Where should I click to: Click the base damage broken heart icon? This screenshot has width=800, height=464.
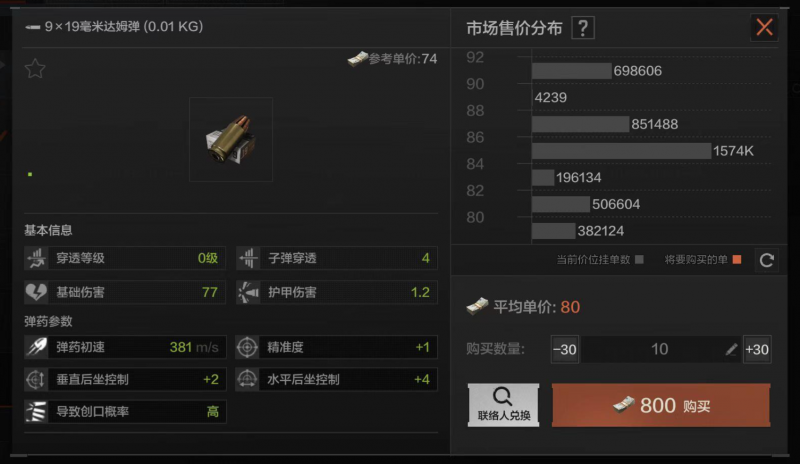[x=36, y=292]
